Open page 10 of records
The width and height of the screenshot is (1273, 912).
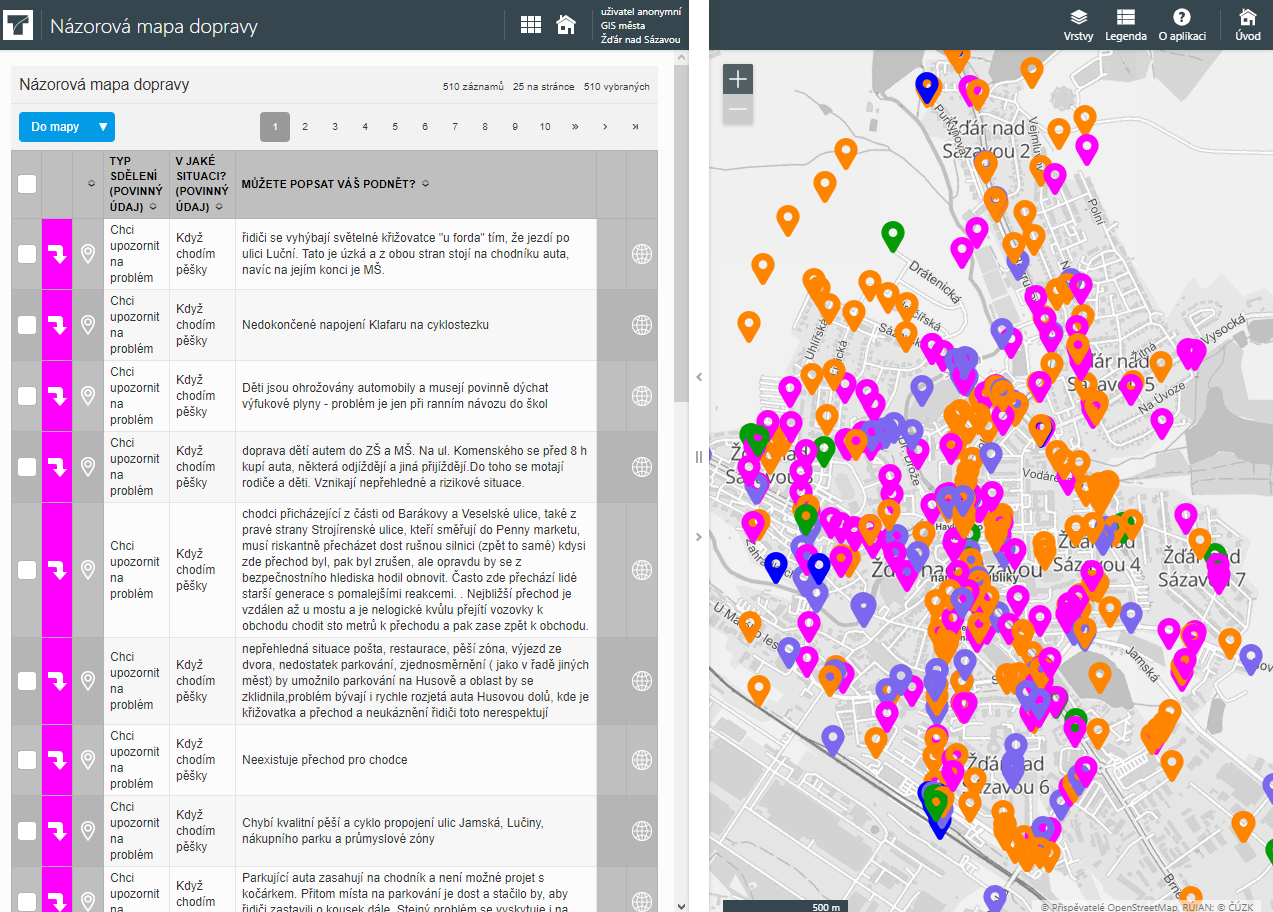coord(545,127)
